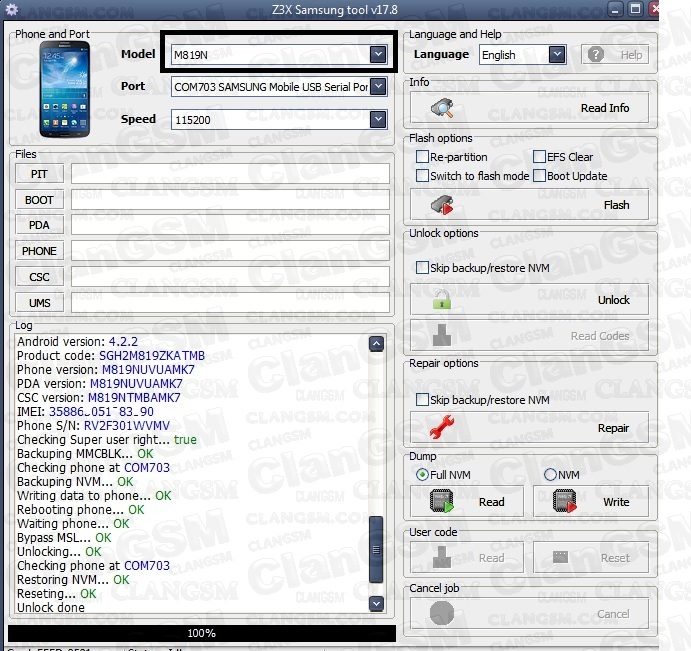The image size is (691, 651).
Task: Click the Unlock button label
Action: tap(613, 300)
